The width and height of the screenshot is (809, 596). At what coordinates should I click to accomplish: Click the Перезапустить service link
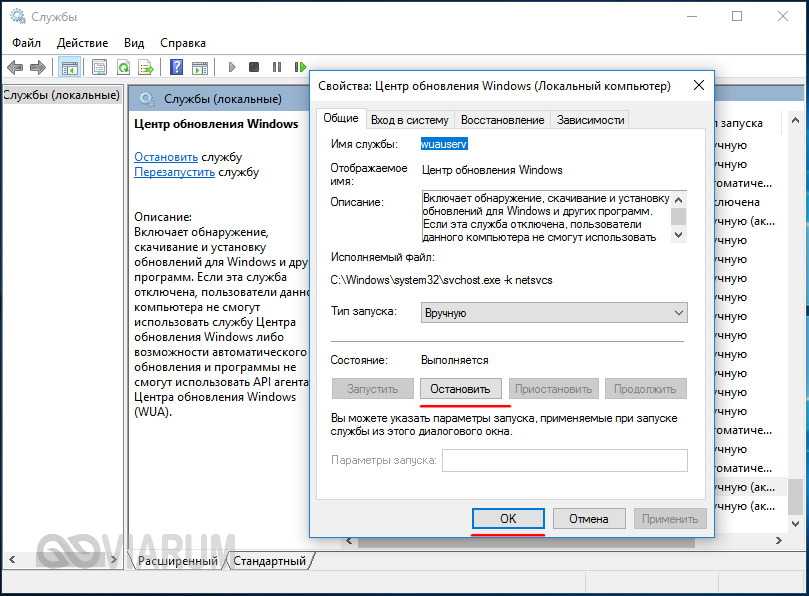click(174, 172)
